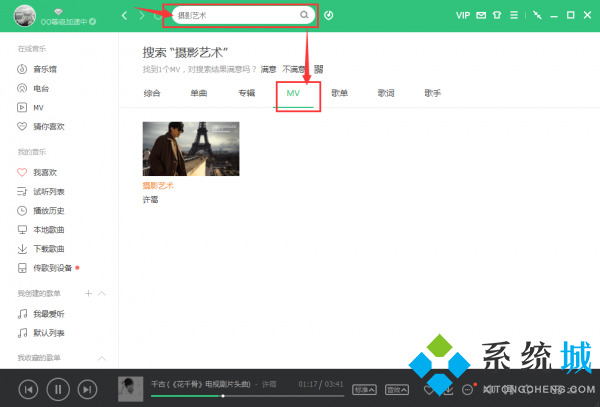
Task: Open 传歌到设备 transfer to device
Action: [x=48, y=268]
